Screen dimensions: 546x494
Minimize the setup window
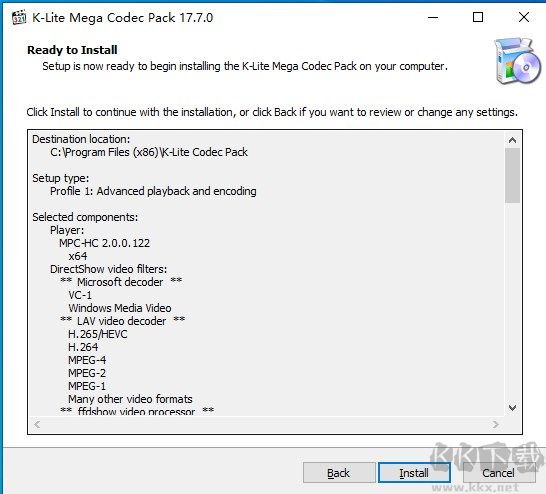click(433, 17)
